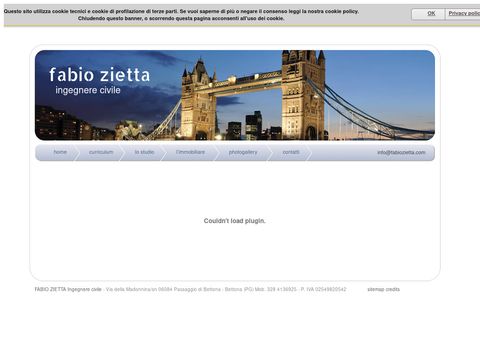The width and height of the screenshot is (480, 360).
Task: Click FABIO ZIETTA Ingegnere civile footer text
Action: (x=68, y=289)
